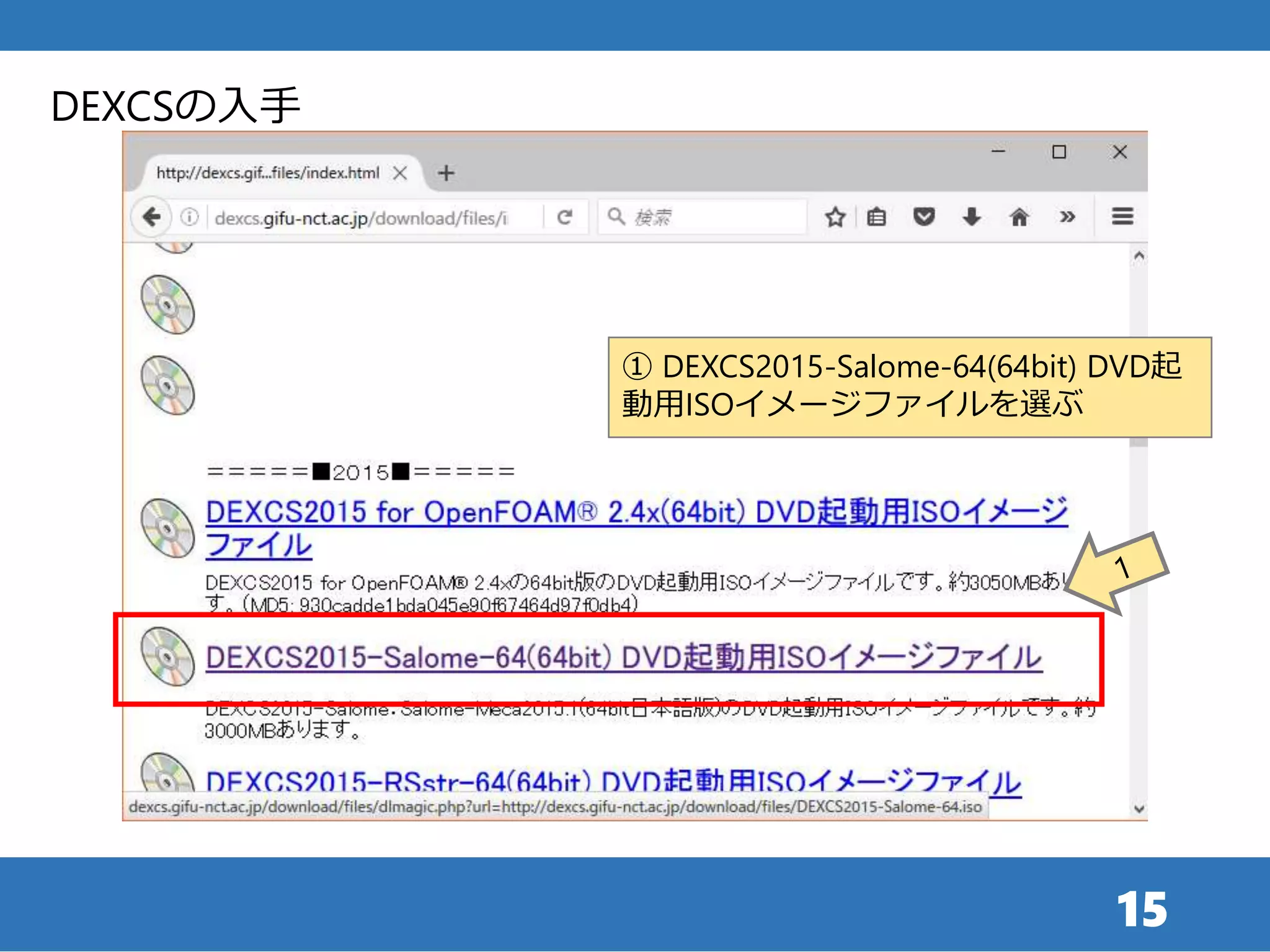This screenshot has width=1270, height=952.
Task: Open DEXCS2015 for OpenFOAM 2.4x ISO link
Action: tap(636, 529)
